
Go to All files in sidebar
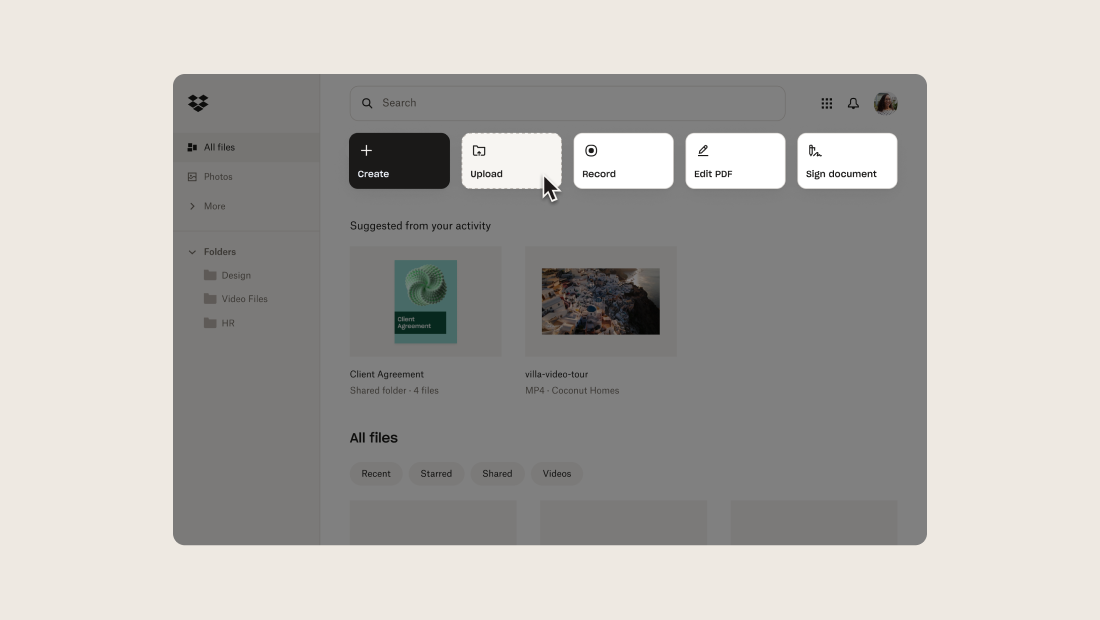(x=219, y=148)
